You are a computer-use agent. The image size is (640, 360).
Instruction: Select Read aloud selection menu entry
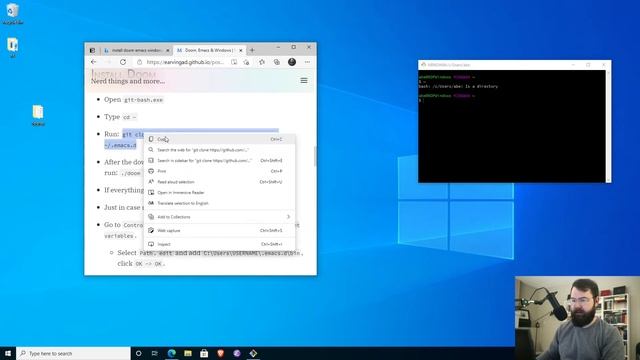point(219,182)
